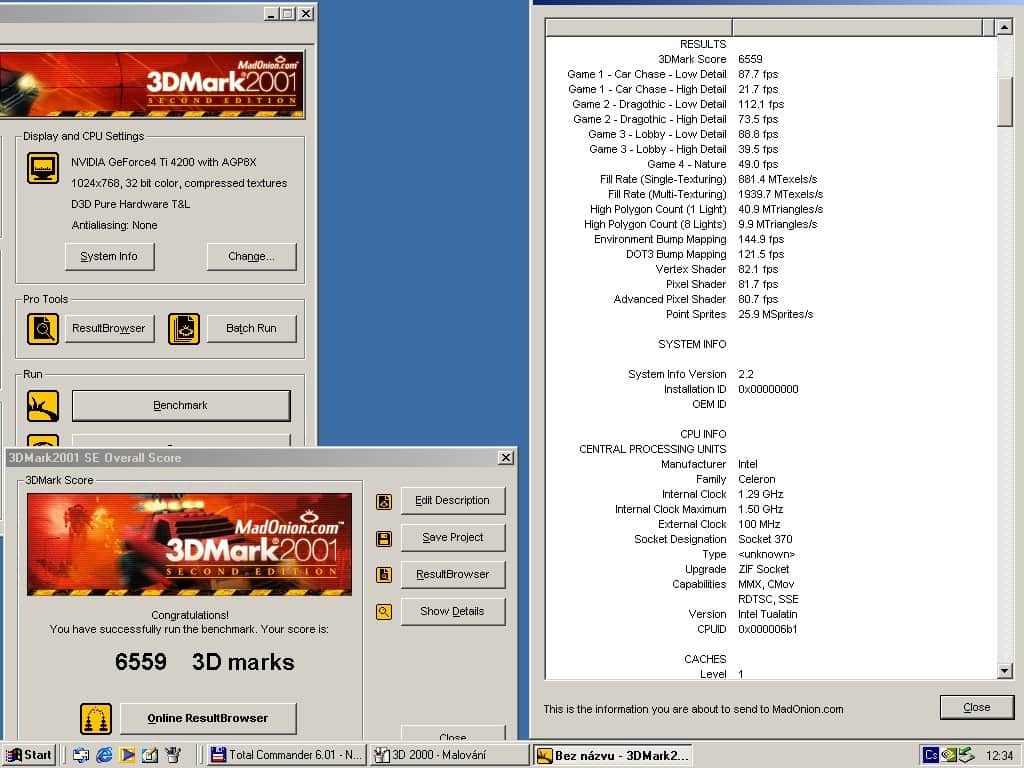
Task: Click the taskbar clock showing 12:34
Action: coord(999,756)
